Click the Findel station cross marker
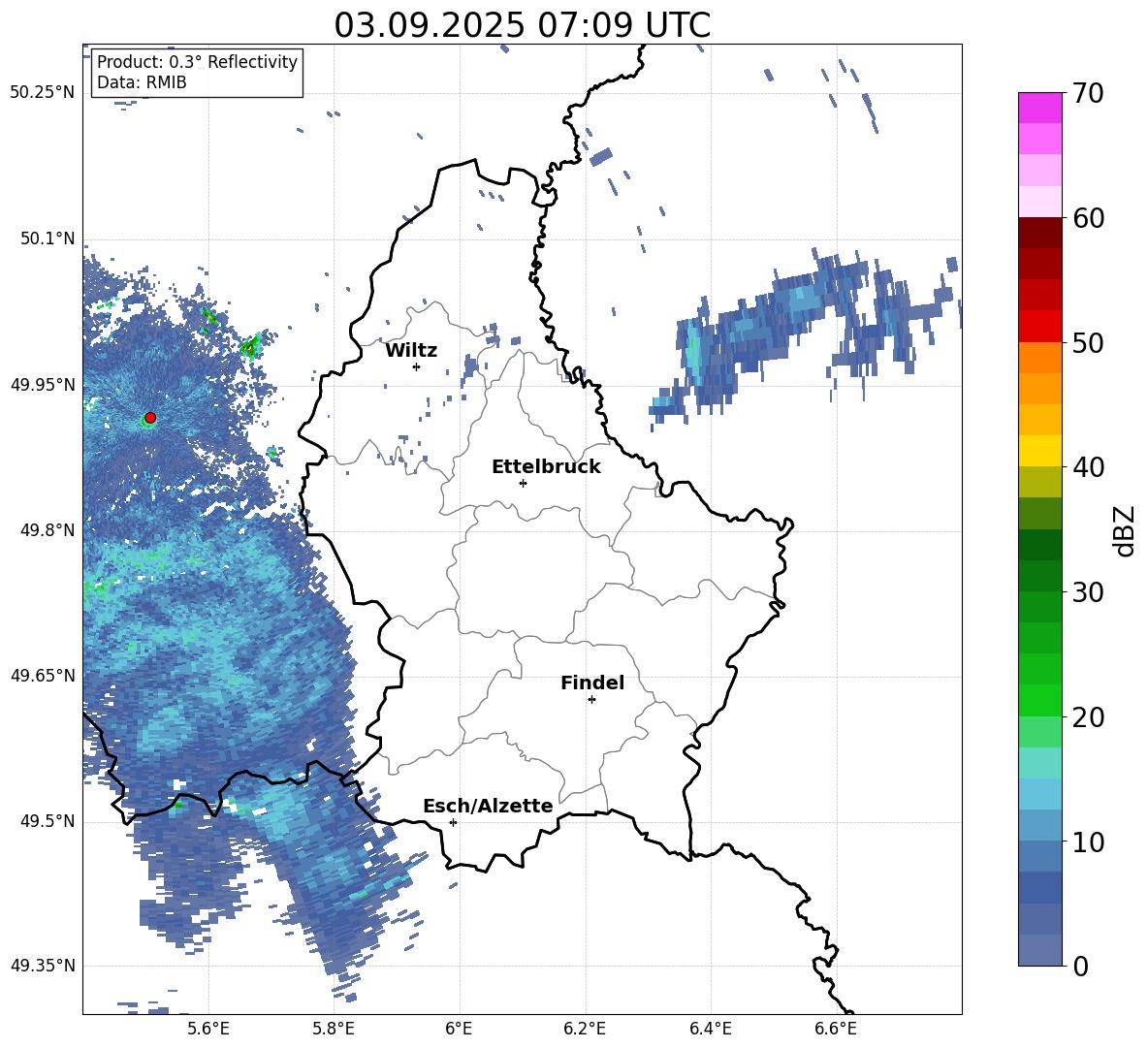 (591, 700)
